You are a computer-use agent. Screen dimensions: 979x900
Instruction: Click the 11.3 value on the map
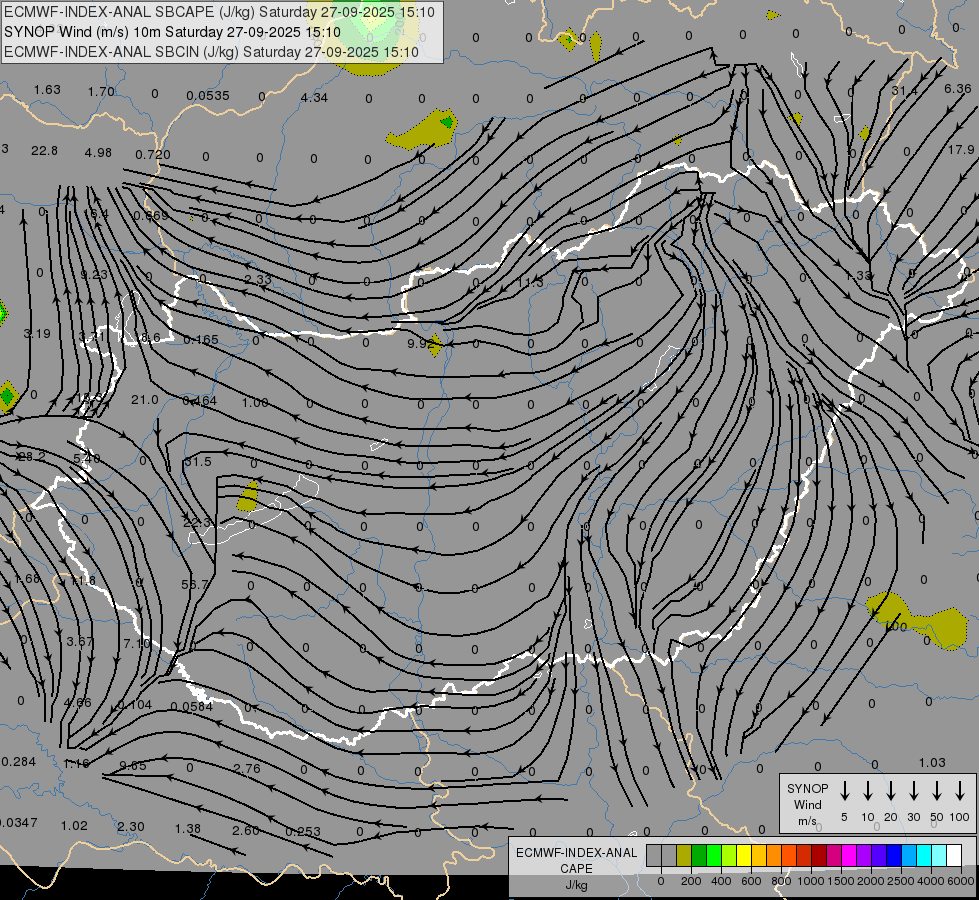tap(530, 282)
